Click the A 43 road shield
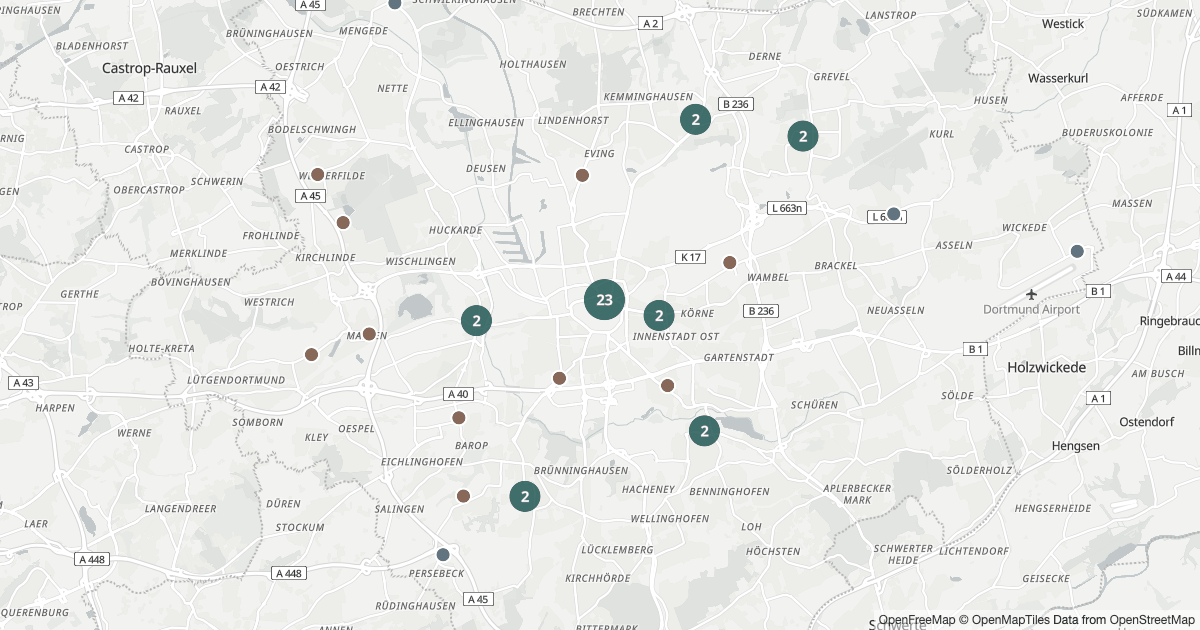The height and width of the screenshot is (630, 1200). pyautogui.click(x=22, y=383)
